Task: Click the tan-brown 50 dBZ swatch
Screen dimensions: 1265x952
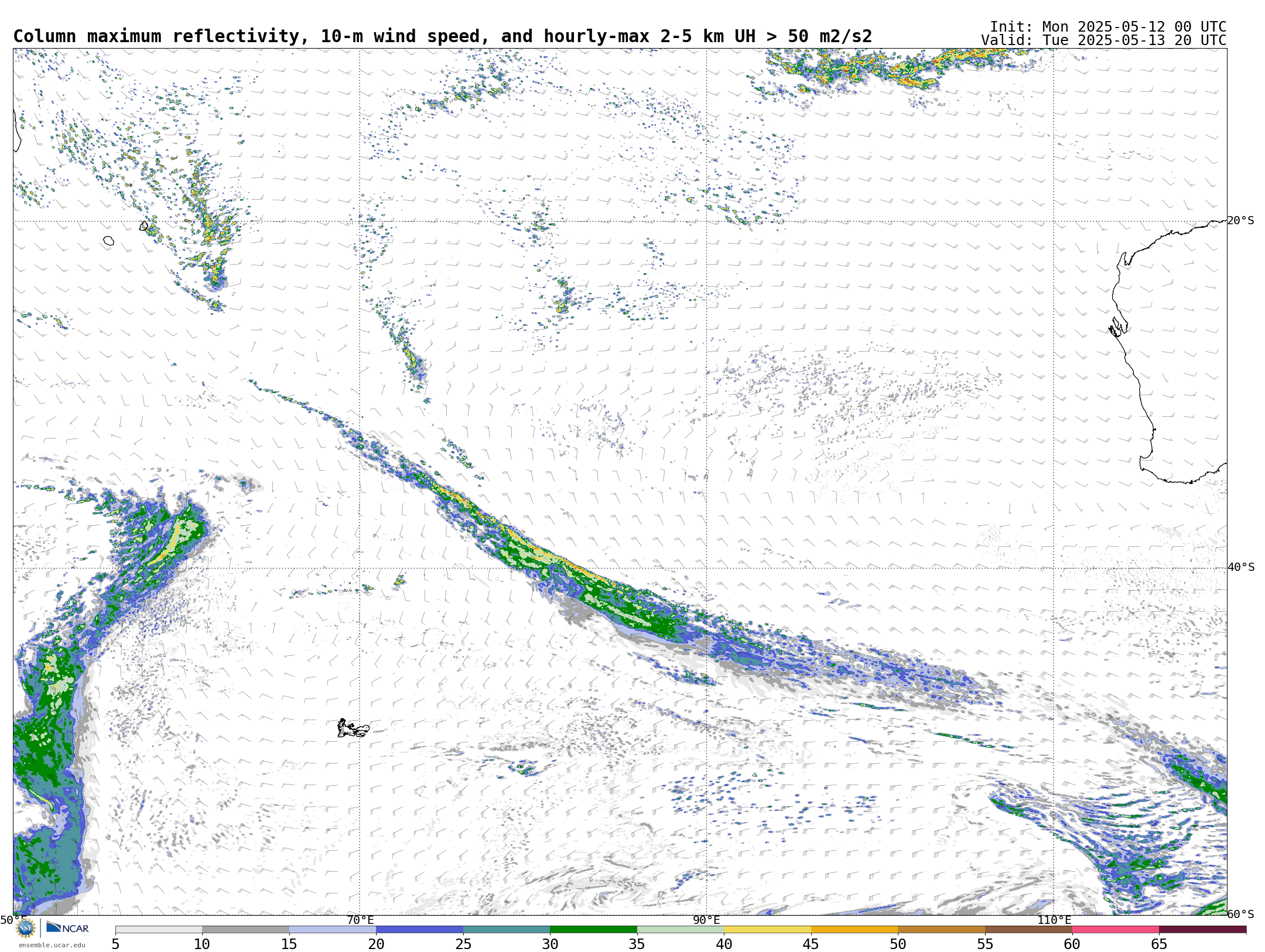Action: [941, 930]
